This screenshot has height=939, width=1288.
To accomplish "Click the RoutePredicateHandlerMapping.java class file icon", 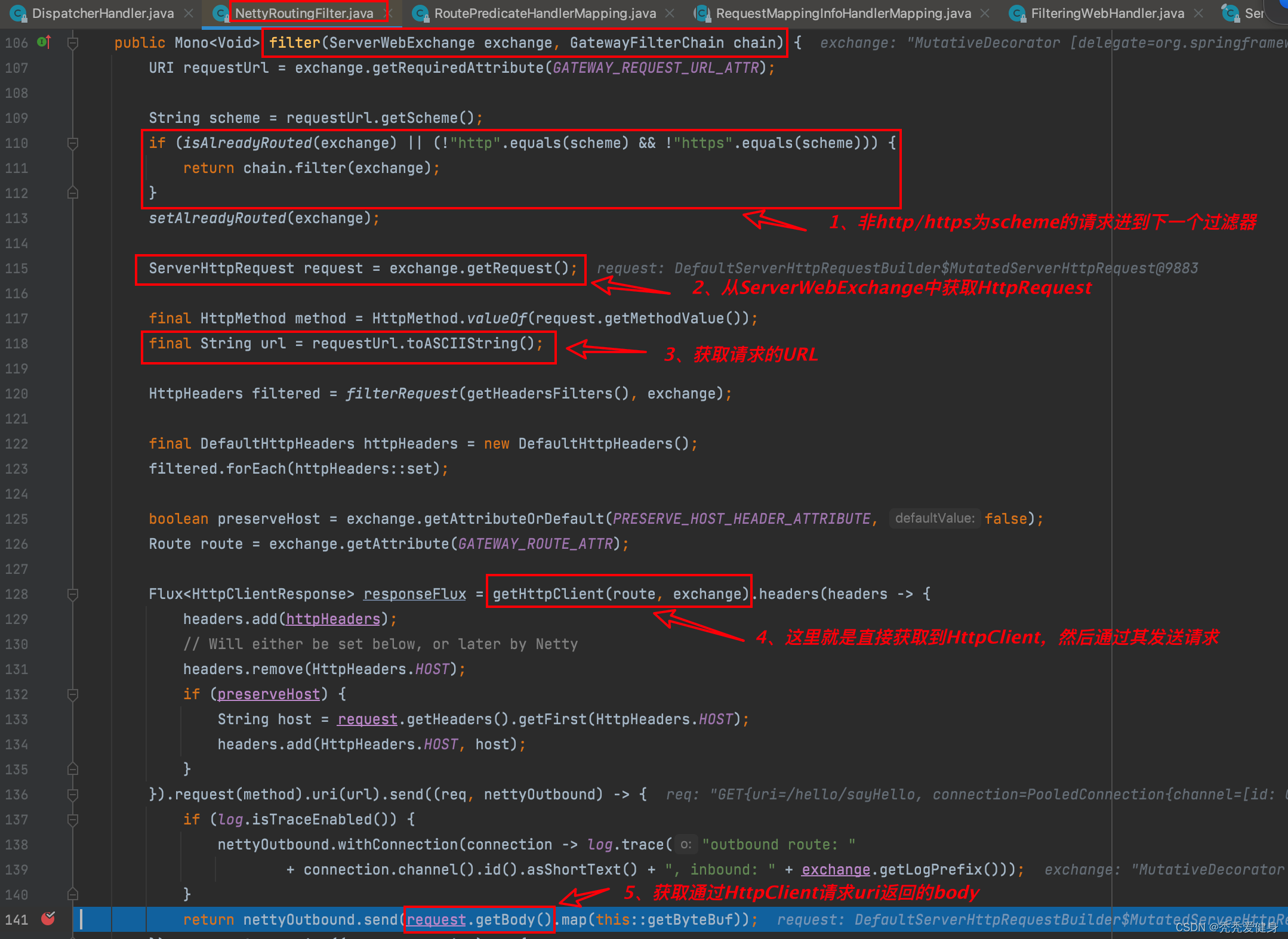I will pos(421,13).
